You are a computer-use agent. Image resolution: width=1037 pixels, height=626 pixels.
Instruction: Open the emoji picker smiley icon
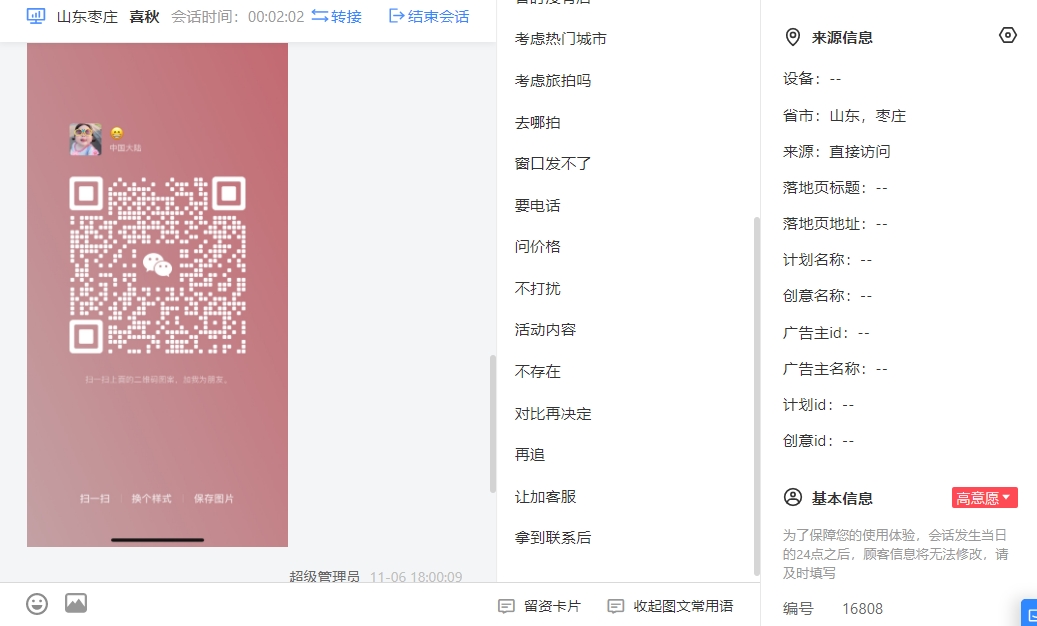point(37,604)
